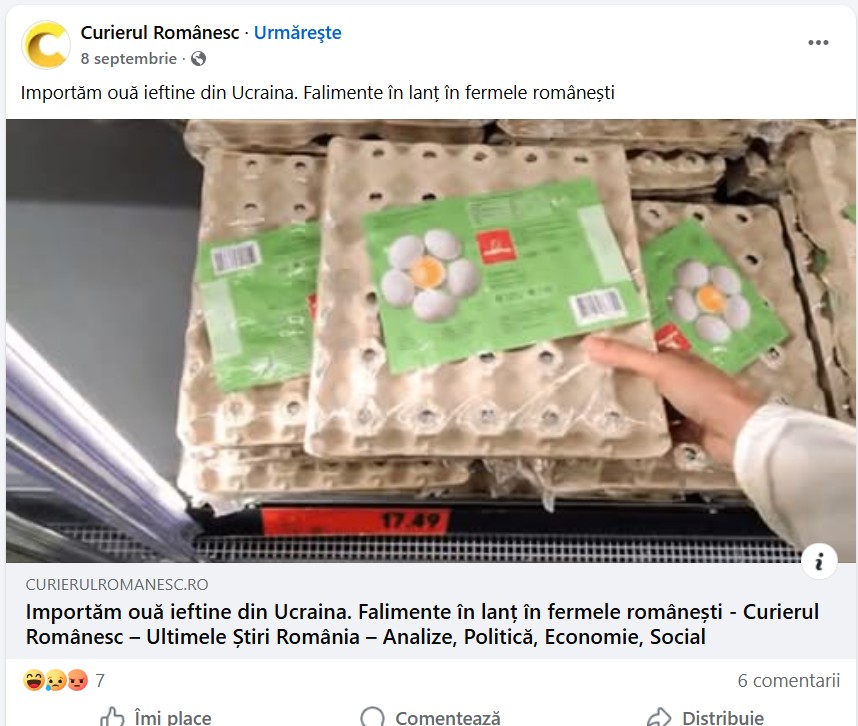This screenshot has width=858, height=726.
Task: Follow the page via Urmărește
Action: pos(298,33)
